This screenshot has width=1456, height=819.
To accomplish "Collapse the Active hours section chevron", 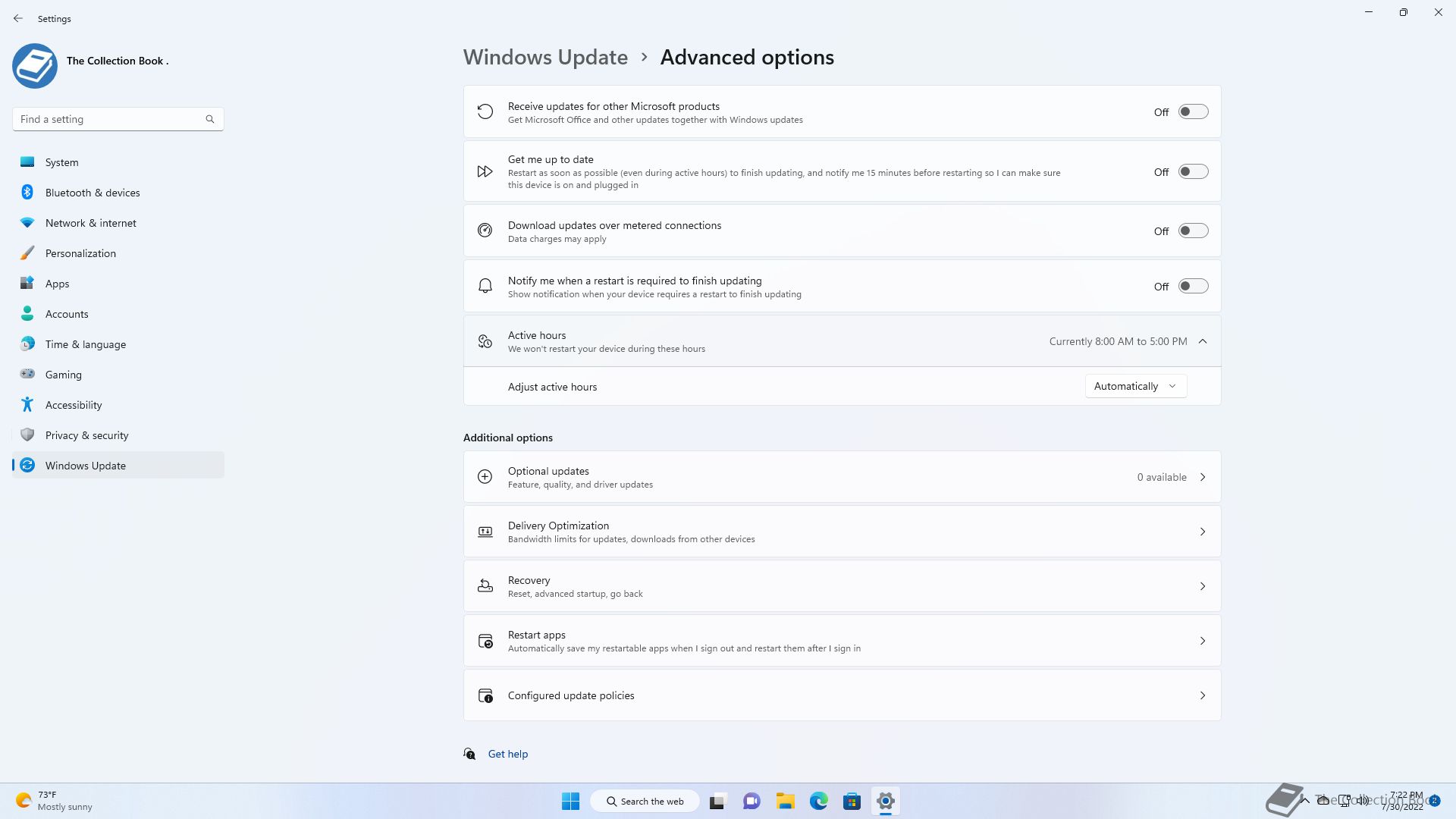I will point(1203,341).
